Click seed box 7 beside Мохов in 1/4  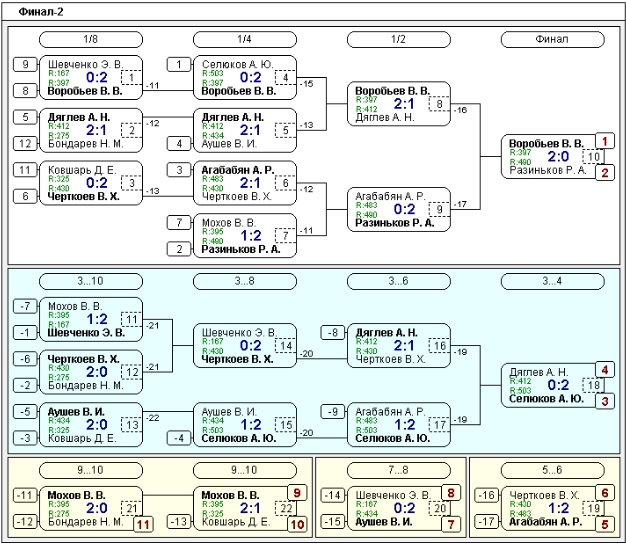[179, 222]
